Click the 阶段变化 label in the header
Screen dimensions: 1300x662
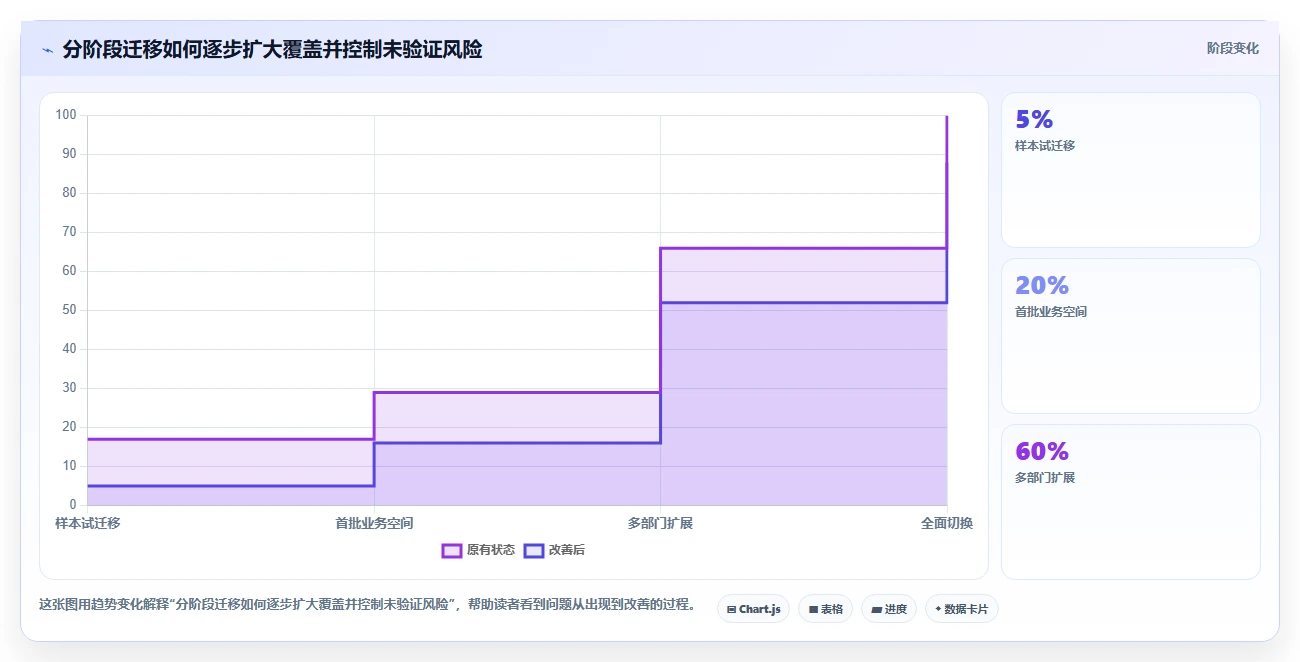point(1232,48)
